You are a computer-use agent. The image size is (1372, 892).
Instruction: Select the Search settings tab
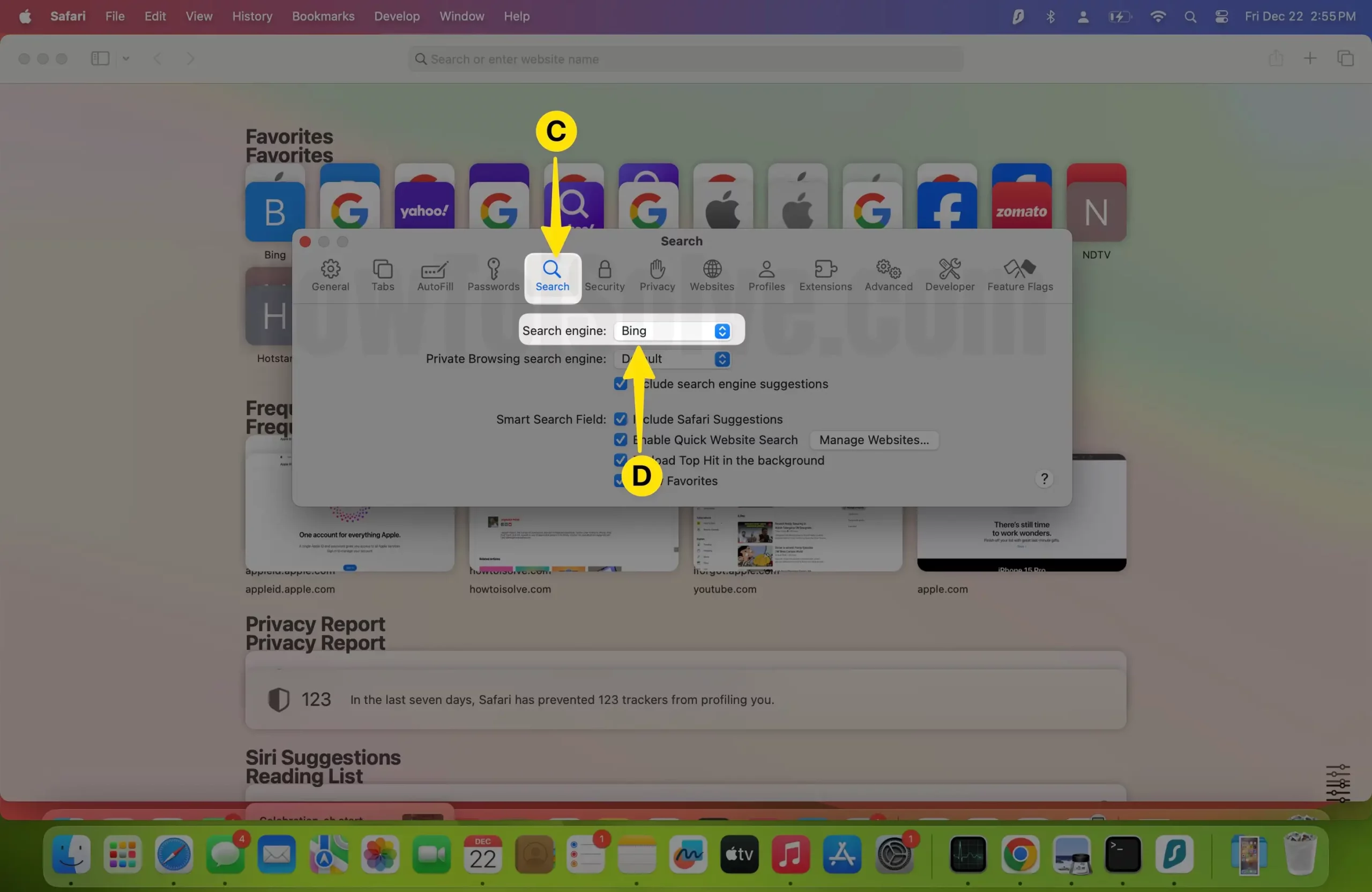(x=552, y=276)
